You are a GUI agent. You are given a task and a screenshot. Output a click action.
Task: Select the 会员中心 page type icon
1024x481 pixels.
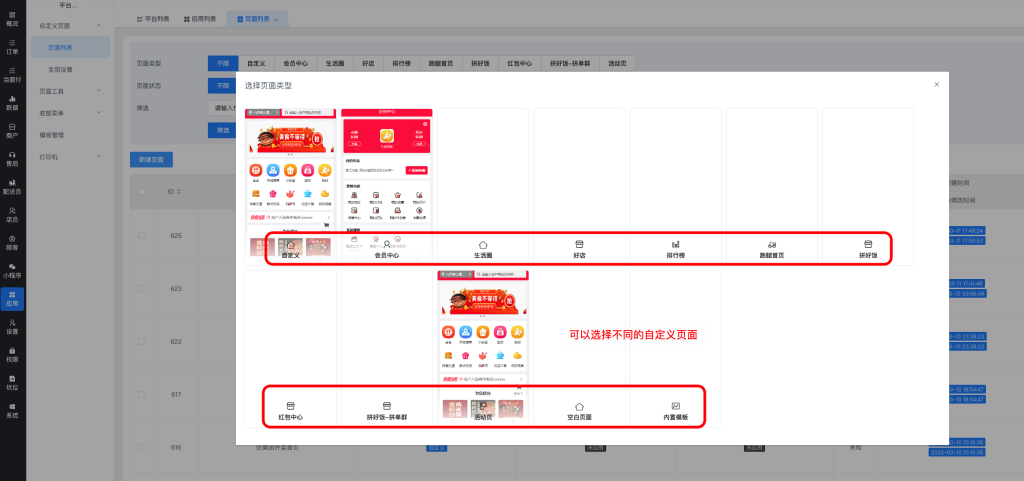click(386, 244)
